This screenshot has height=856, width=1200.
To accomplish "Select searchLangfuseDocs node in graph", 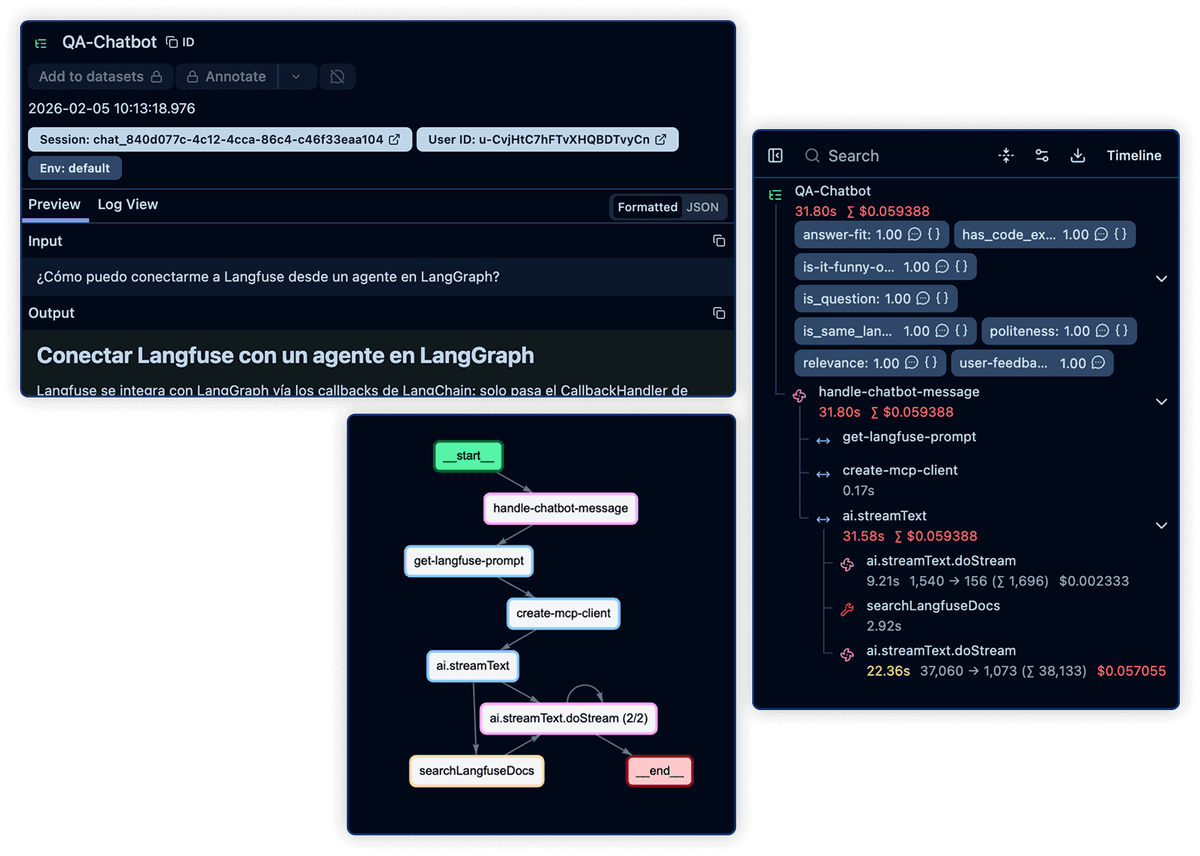I will (477, 771).
